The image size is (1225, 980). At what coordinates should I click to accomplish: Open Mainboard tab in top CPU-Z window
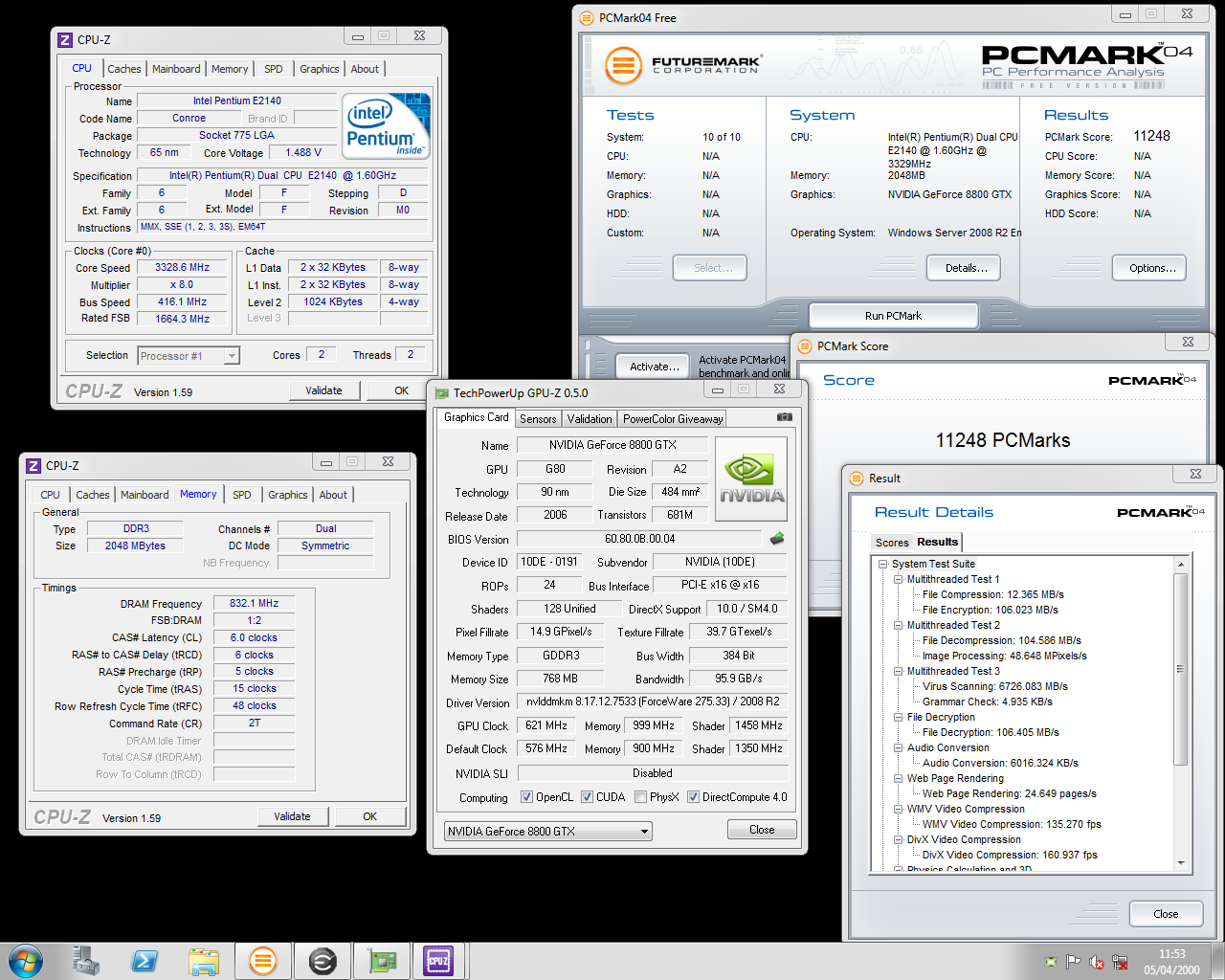point(176,69)
